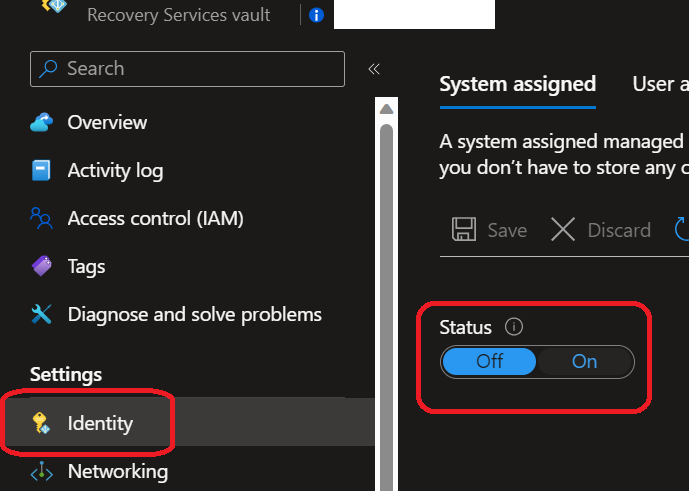
Task: Click the Overview cloud icon
Action: coord(41,123)
